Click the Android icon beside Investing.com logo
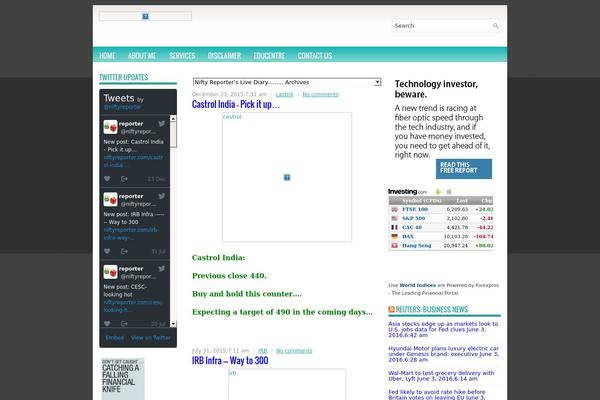The width and height of the screenshot is (600, 400). [x=438, y=192]
